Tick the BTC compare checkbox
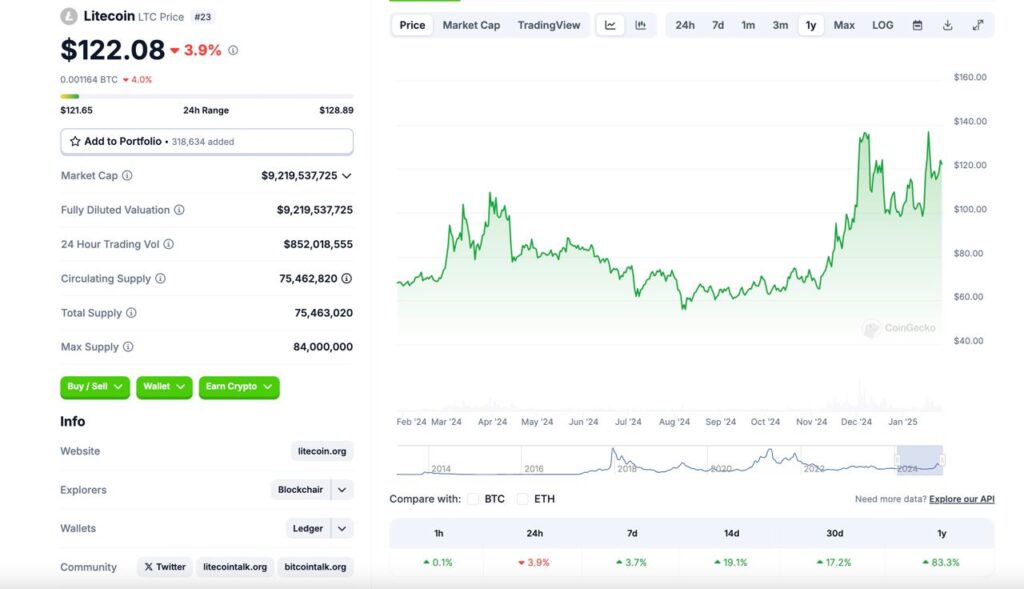The image size is (1024, 589). 473,499
